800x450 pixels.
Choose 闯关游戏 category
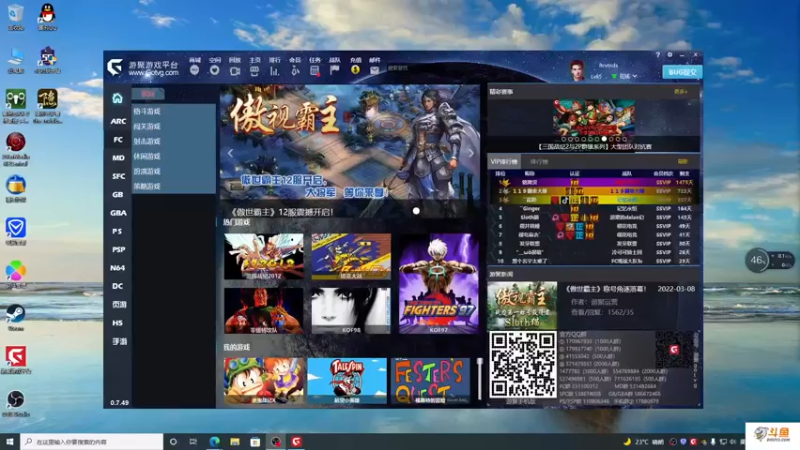pyautogui.click(x=147, y=126)
